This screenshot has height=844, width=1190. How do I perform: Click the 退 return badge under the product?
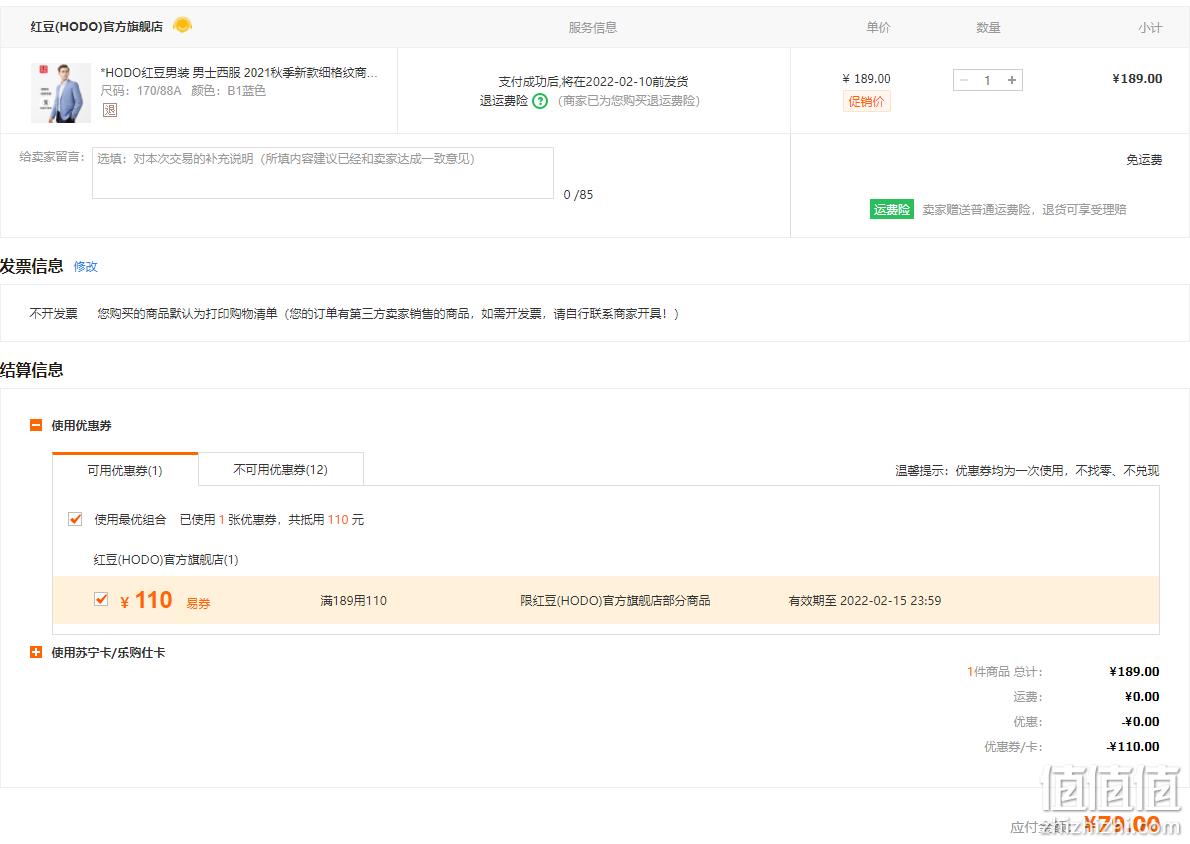point(110,110)
